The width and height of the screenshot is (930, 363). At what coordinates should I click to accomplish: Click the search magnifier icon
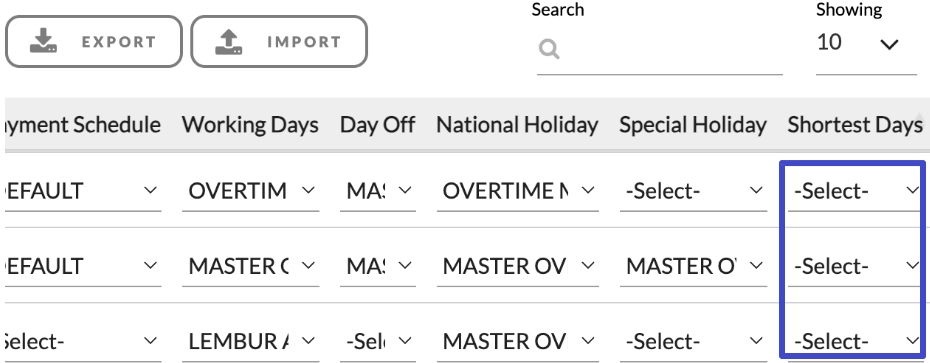point(549,49)
